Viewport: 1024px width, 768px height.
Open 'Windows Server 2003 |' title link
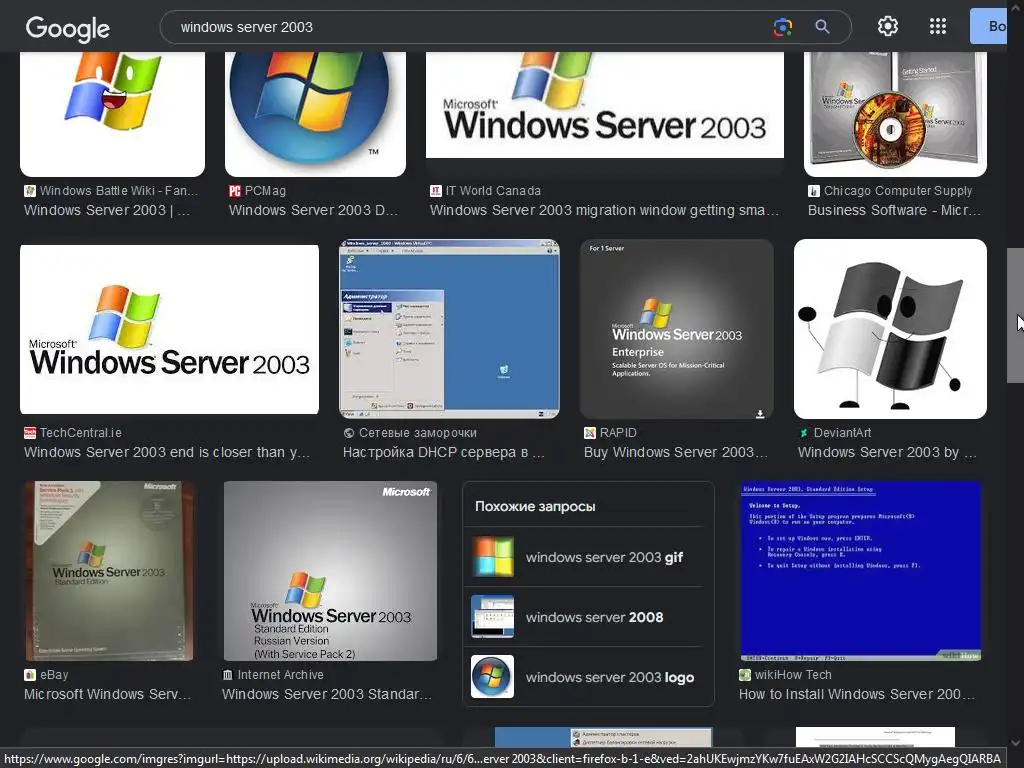107,210
